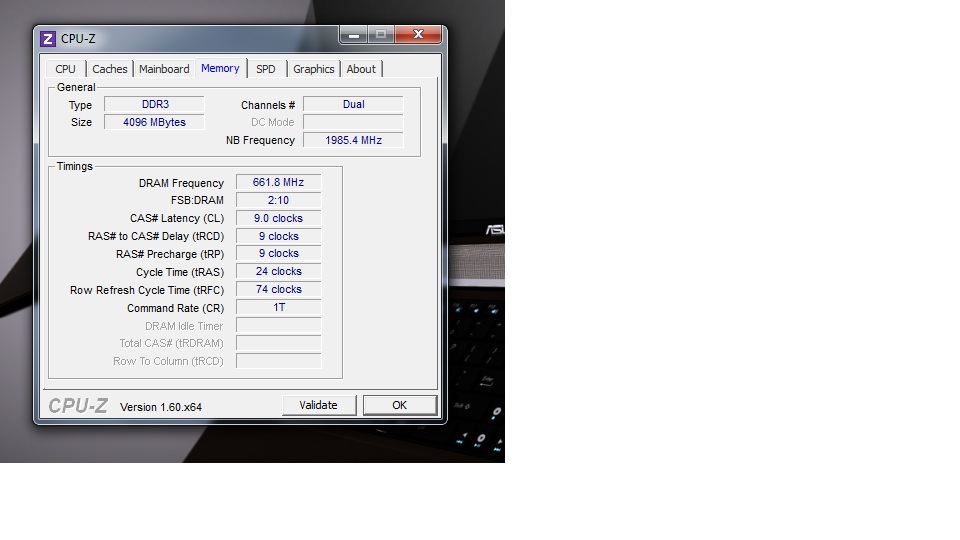Click the Channels # field showing Dual
Viewport: 960px width, 540px height.
[x=353, y=105]
